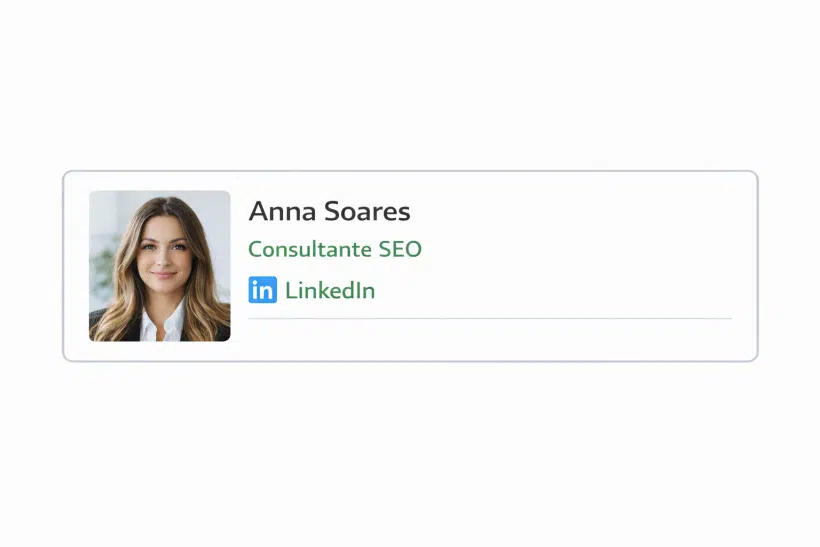Open the LinkedIn text link
This screenshot has height=547, width=820.
click(330, 290)
